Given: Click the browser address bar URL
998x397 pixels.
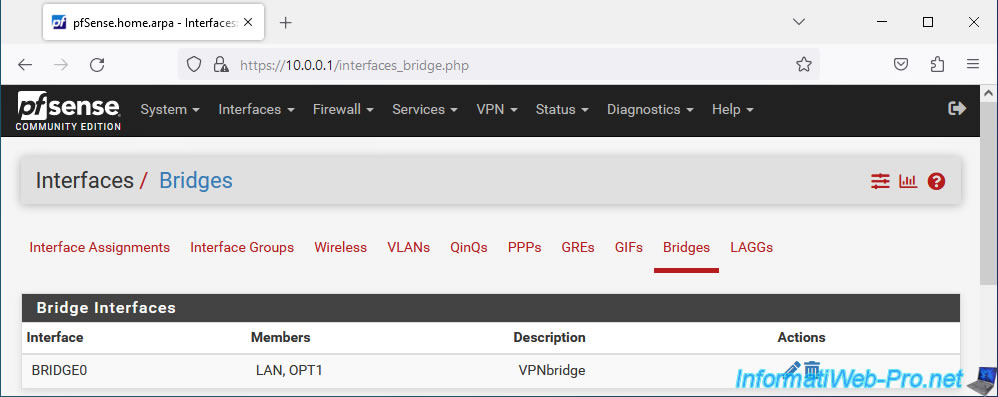Looking at the screenshot, I should coord(354,65).
